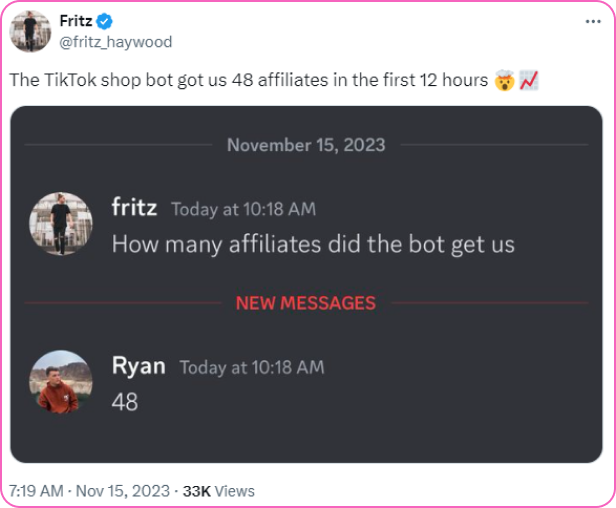Open the Fritz display name profile link

(77, 21)
